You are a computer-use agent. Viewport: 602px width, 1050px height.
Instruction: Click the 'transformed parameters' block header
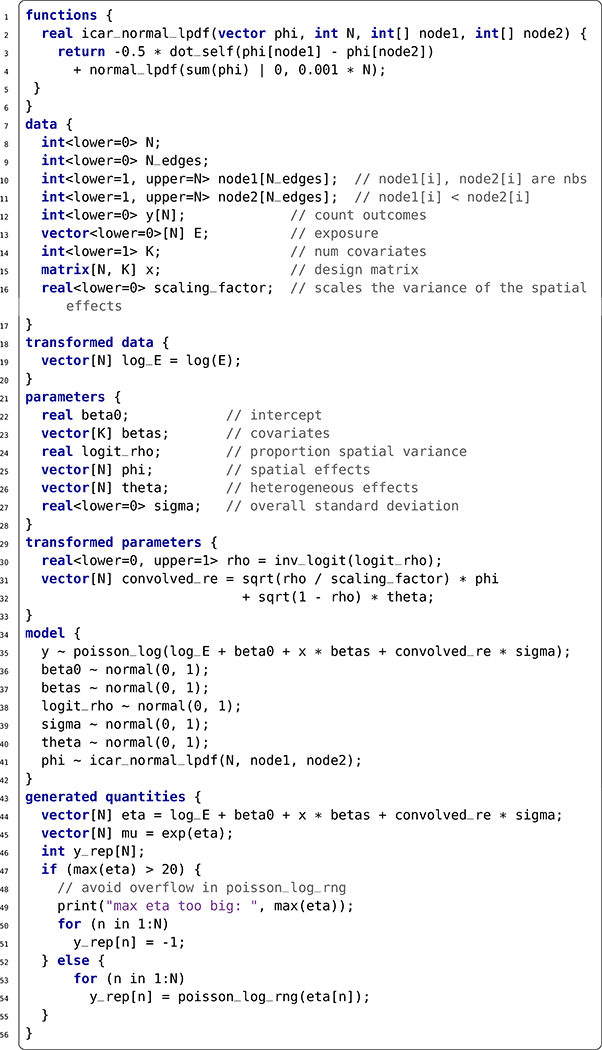(113, 542)
